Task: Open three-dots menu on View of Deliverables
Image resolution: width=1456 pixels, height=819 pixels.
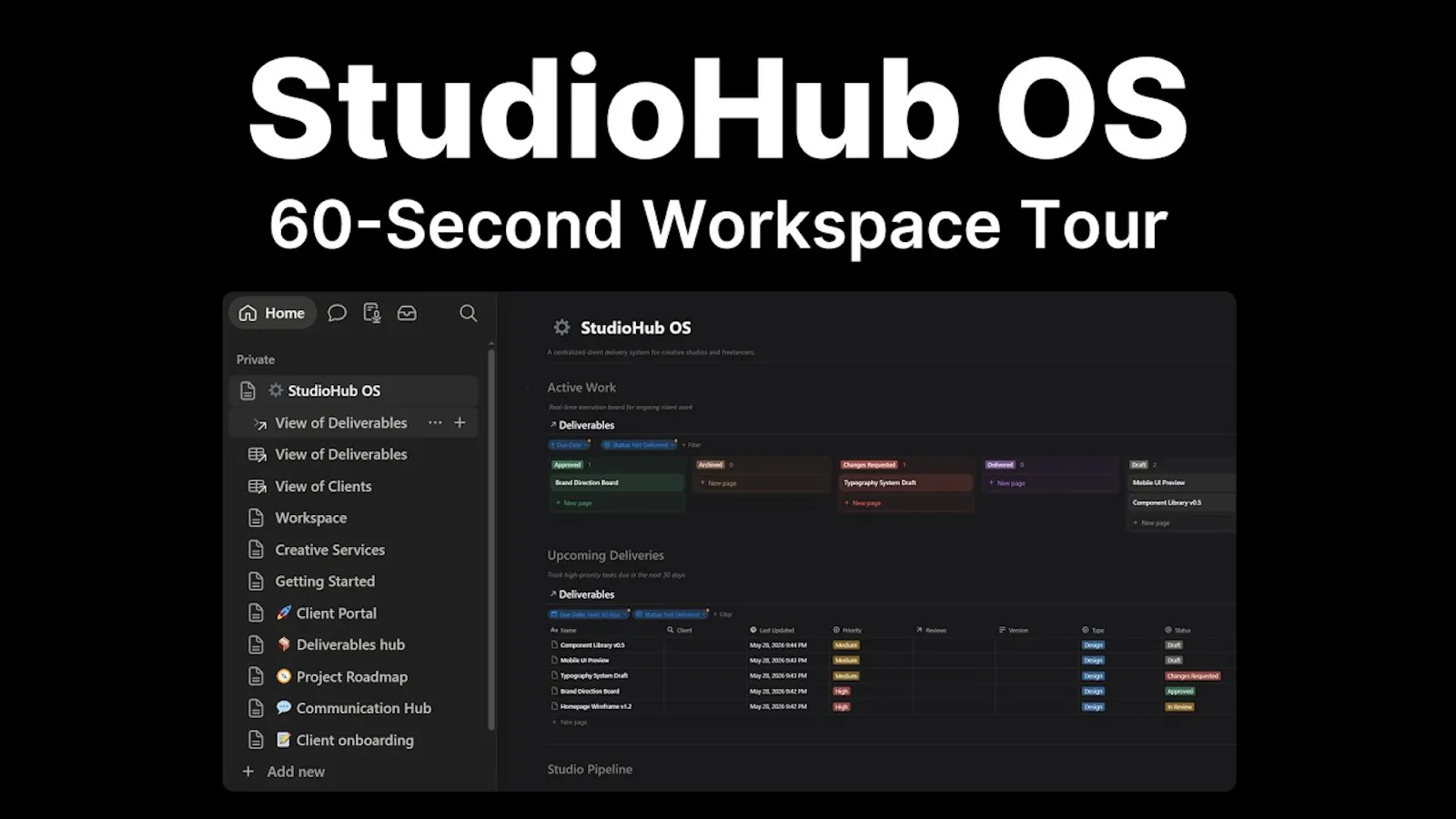Action: (x=435, y=422)
